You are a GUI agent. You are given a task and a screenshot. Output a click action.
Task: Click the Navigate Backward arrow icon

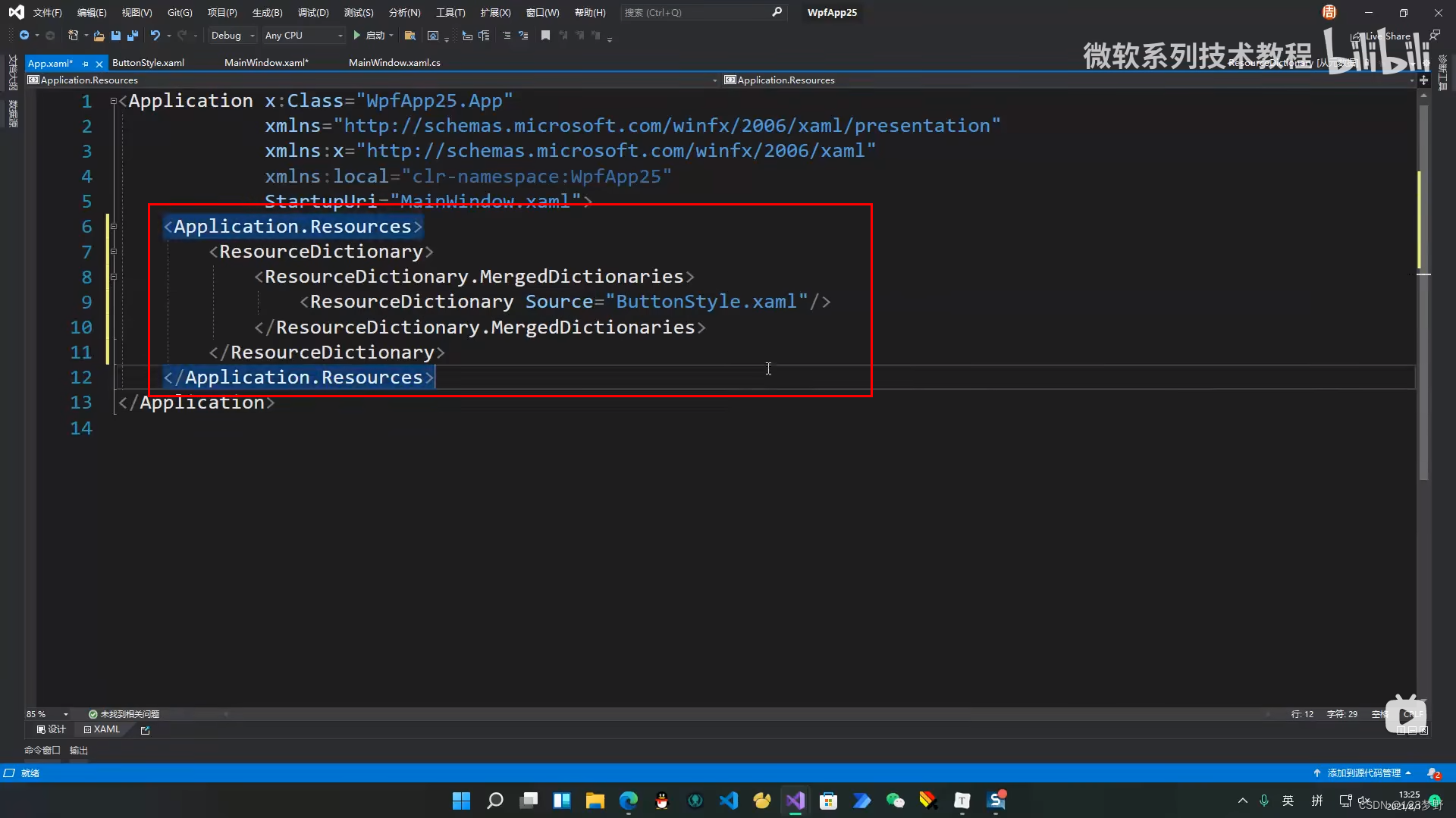pyautogui.click(x=24, y=36)
